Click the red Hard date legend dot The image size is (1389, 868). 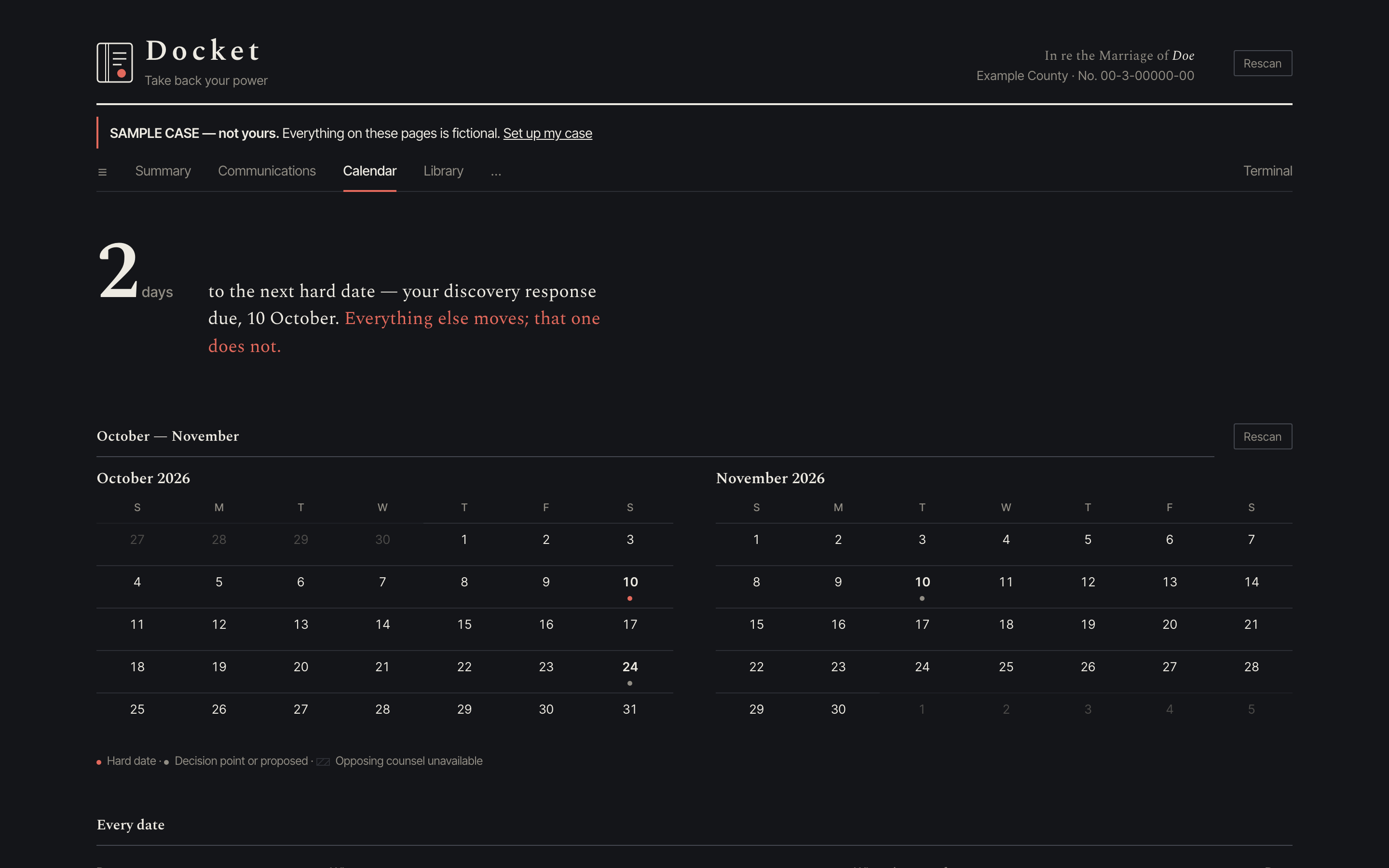pos(99,762)
